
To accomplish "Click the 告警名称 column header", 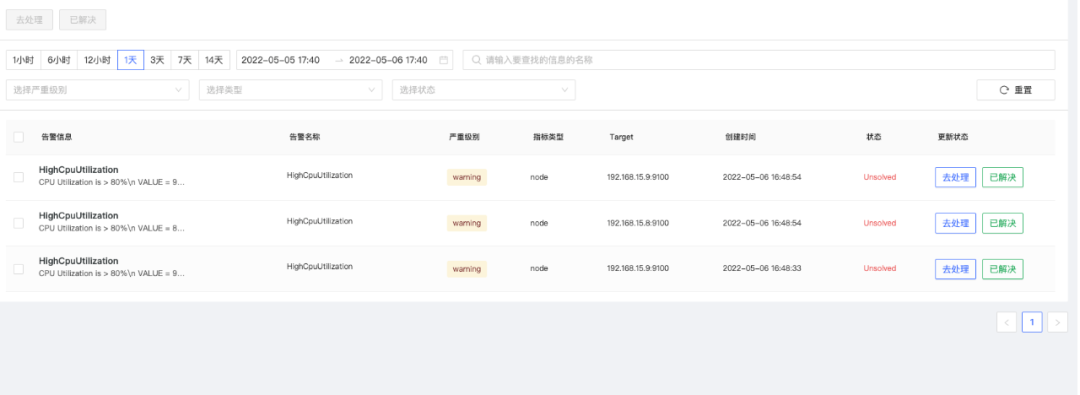I will [304, 137].
